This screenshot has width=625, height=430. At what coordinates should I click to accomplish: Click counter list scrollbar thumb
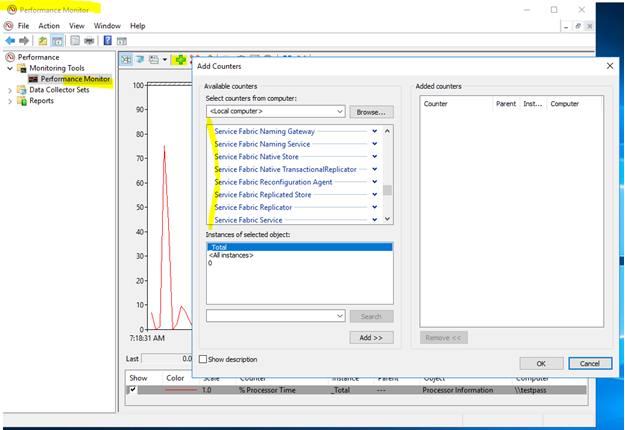(x=387, y=190)
